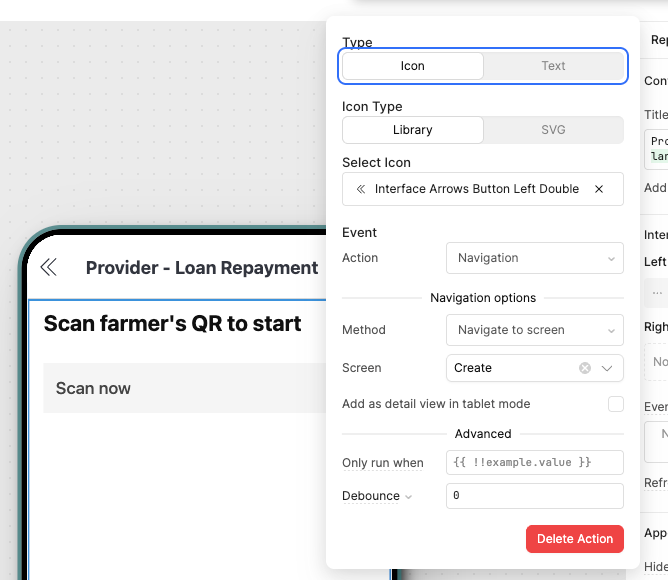This screenshot has height=580, width=668.
Task: Select Icon as the Type
Action: click(x=413, y=66)
